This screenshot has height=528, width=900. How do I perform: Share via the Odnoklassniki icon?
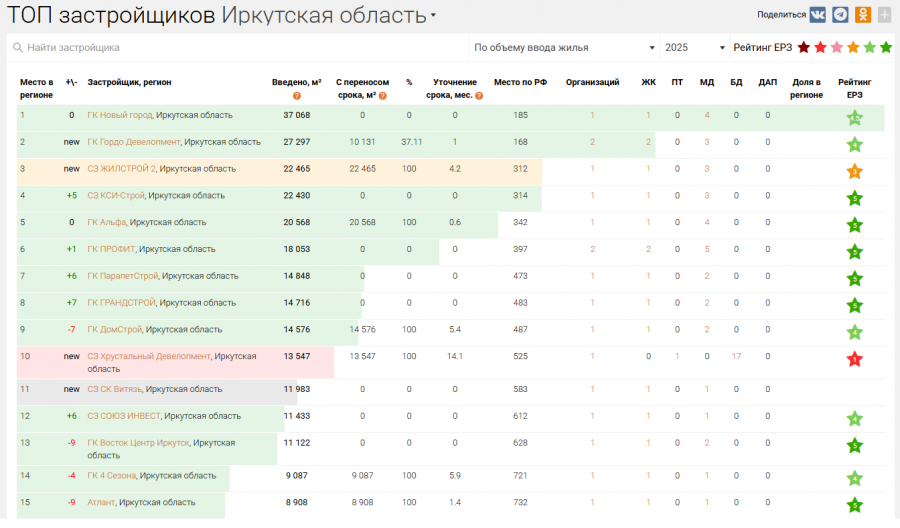click(x=863, y=14)
